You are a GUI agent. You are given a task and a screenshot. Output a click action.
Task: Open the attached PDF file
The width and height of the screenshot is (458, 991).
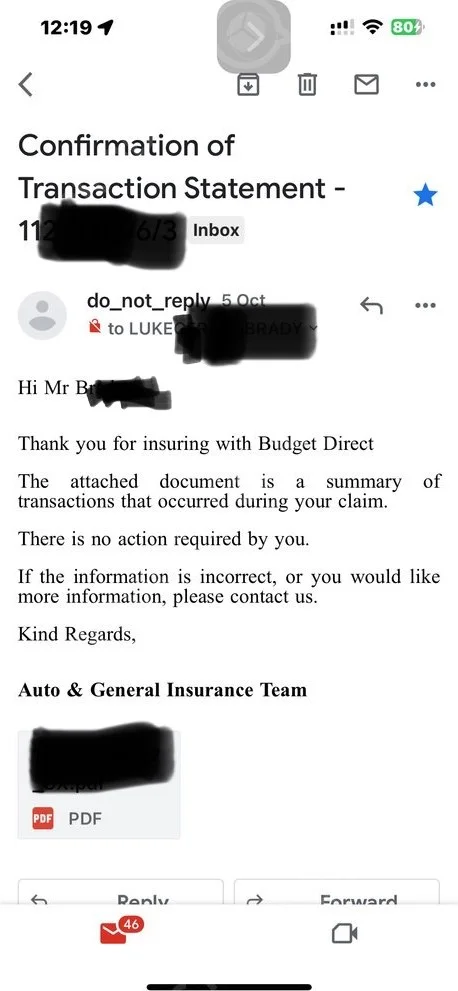99,784
